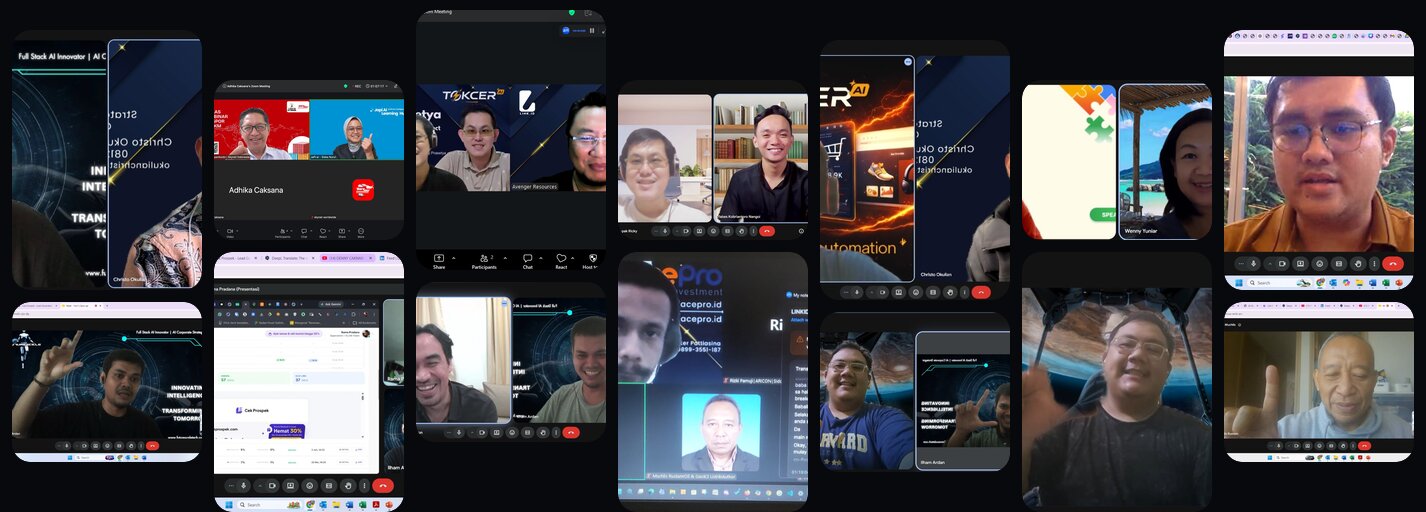
Task: Open Chat in the Zoom meeting toolbar
Action: [x=527, y=262]
